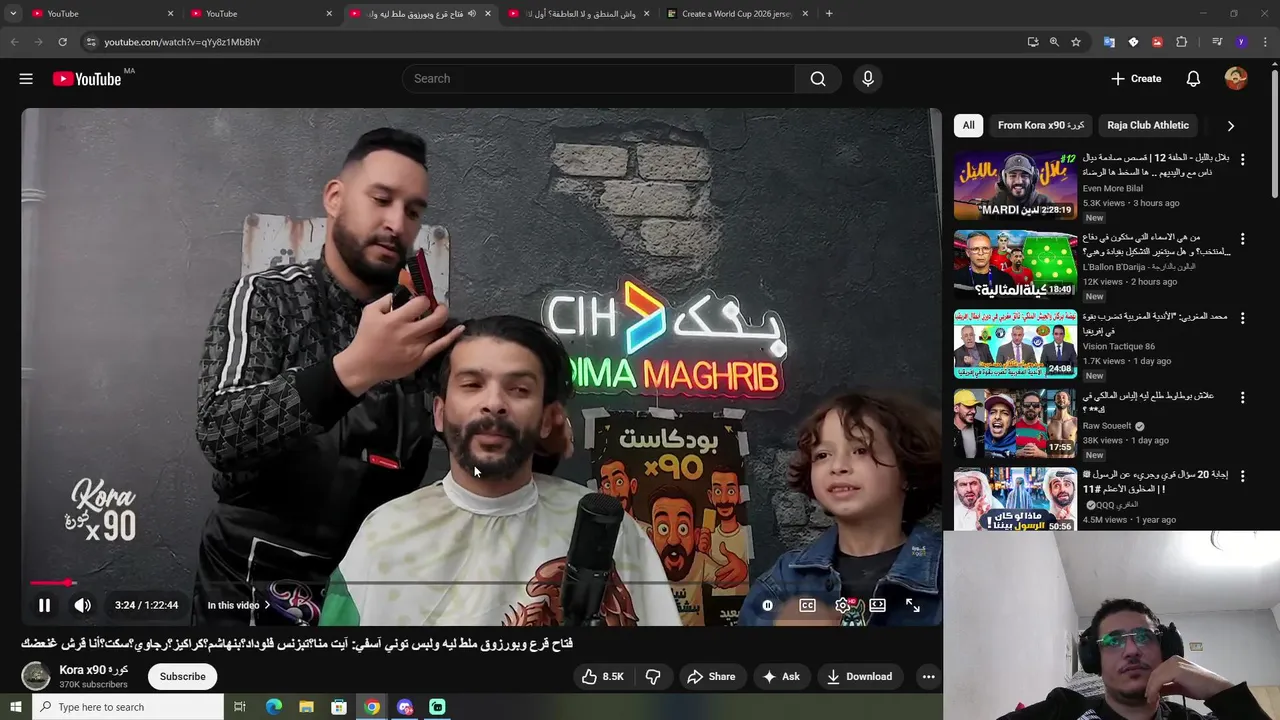
Task: Open more actions menu under video
Action: click(928, 677)
